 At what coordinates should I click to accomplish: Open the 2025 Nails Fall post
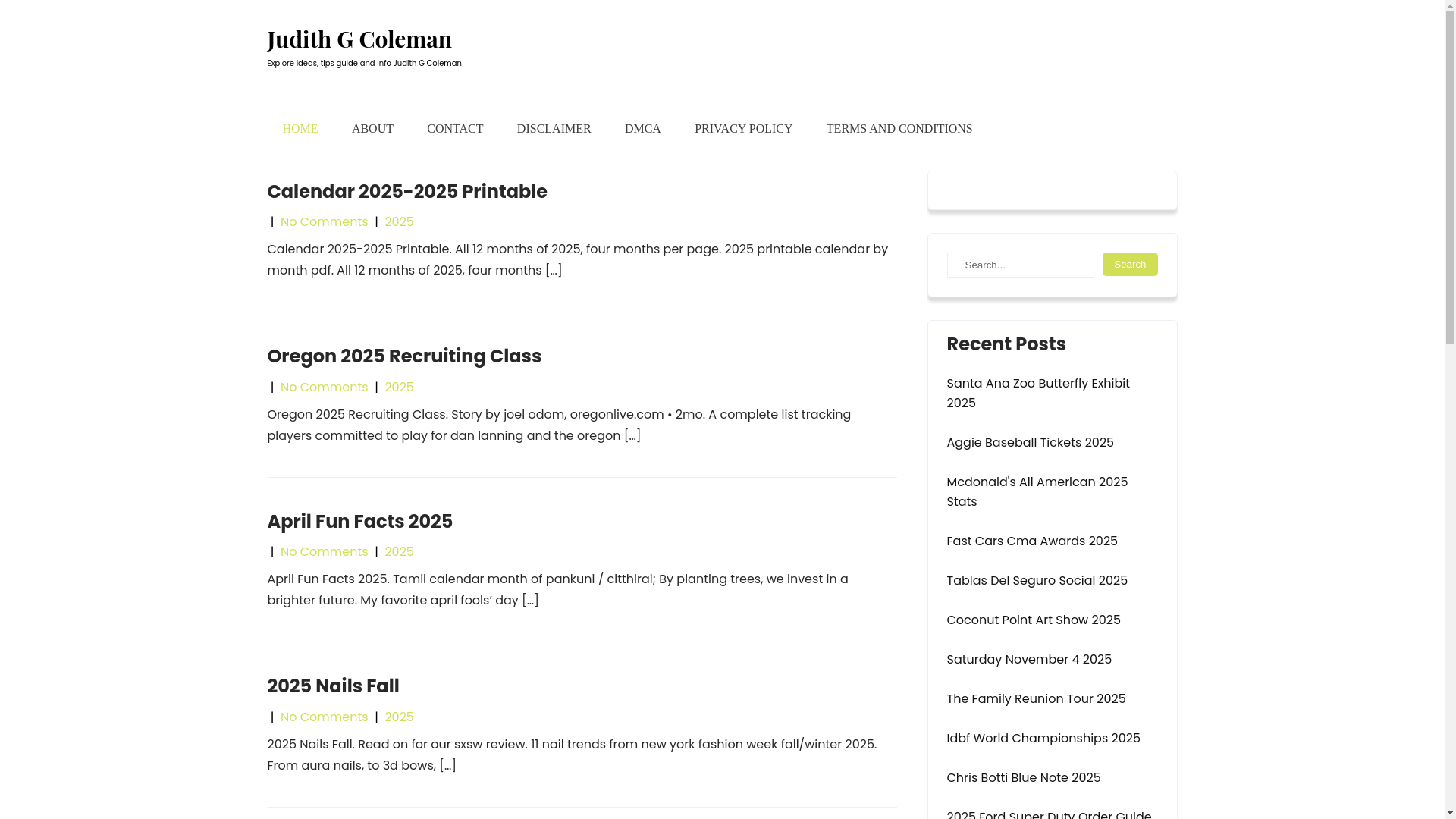point(333,686)
